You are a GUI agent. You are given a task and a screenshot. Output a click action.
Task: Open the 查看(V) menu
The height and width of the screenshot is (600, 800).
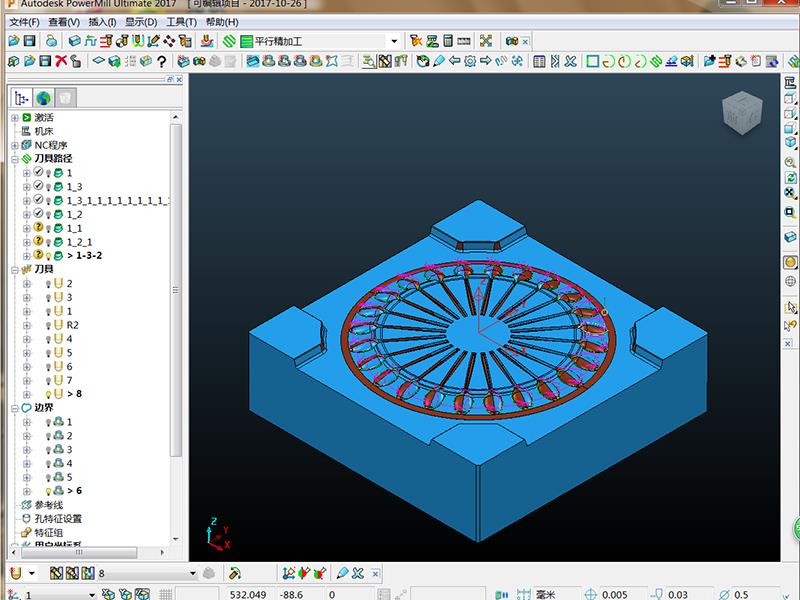(64, 22)
